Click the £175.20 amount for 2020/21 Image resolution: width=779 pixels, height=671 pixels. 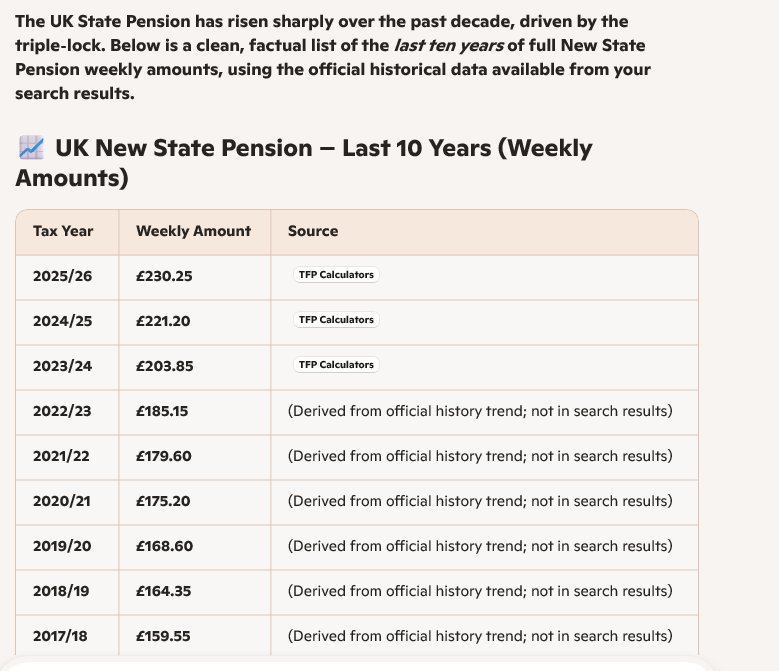164,501
